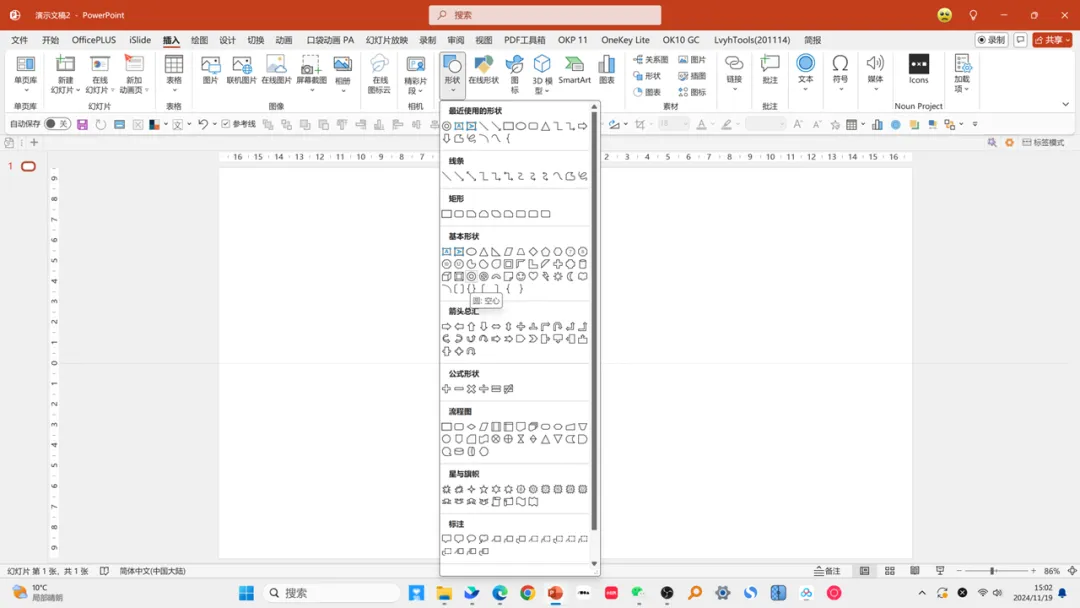This screenshot has width=1080, height=608.
Task: Switch to the 视图 tab
Action: coord(484,40)
